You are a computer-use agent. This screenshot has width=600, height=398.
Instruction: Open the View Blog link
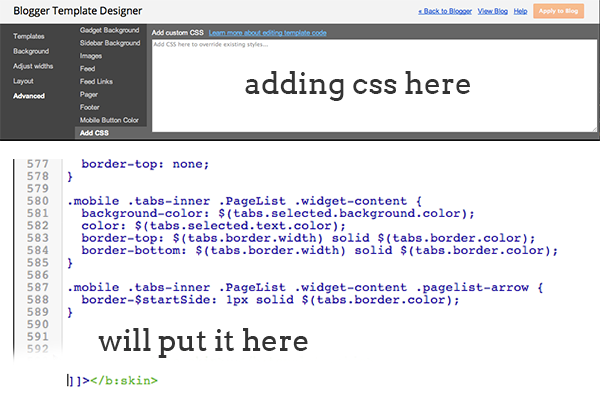492,11
